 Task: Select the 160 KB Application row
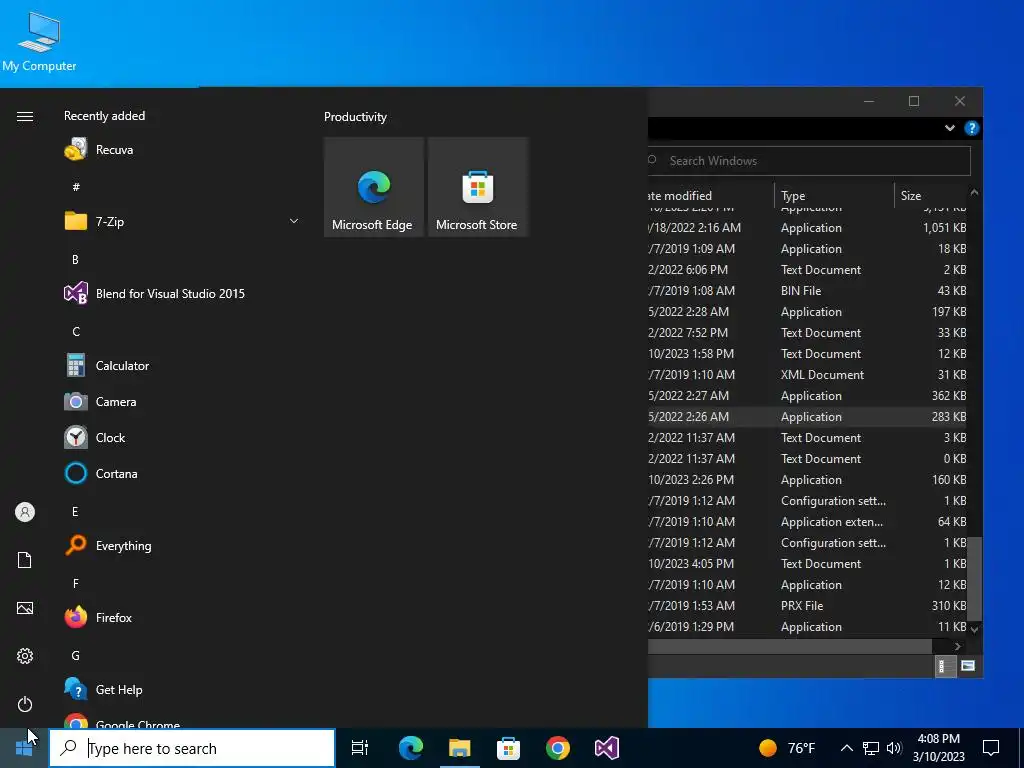coord(809,480)
